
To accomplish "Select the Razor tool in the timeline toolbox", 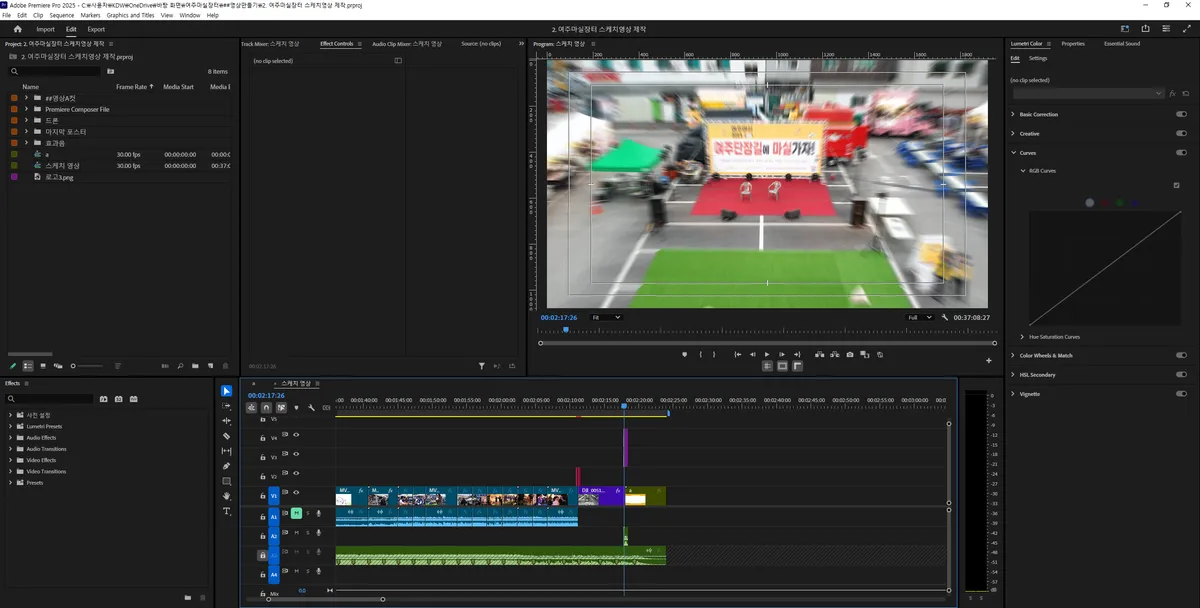I will tap(227, 436).
